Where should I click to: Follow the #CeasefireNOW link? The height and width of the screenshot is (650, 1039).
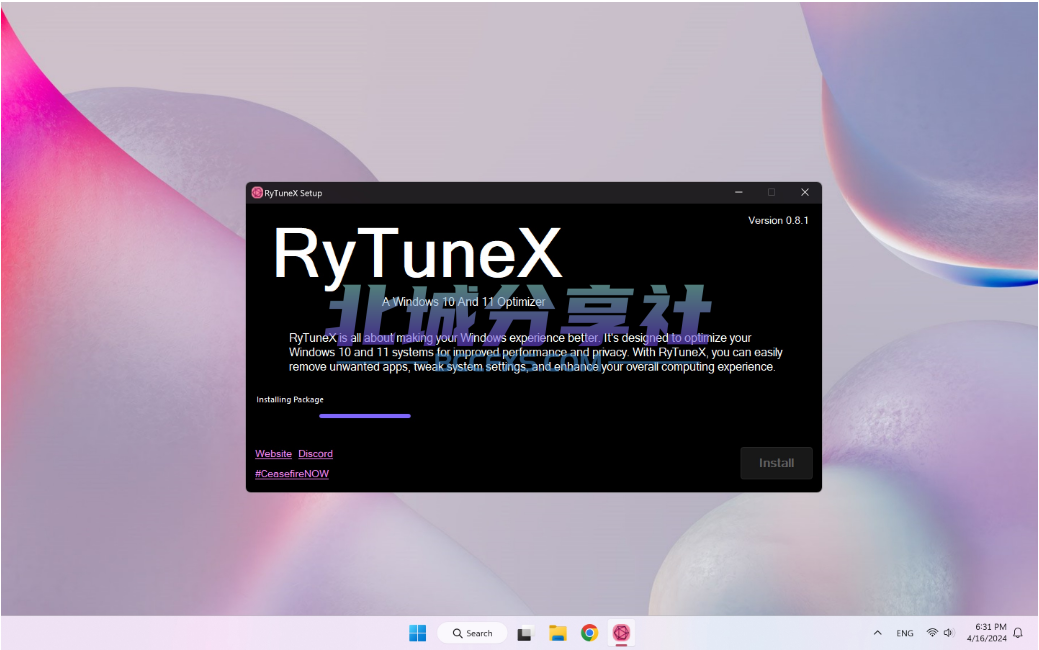coord(292,474)
